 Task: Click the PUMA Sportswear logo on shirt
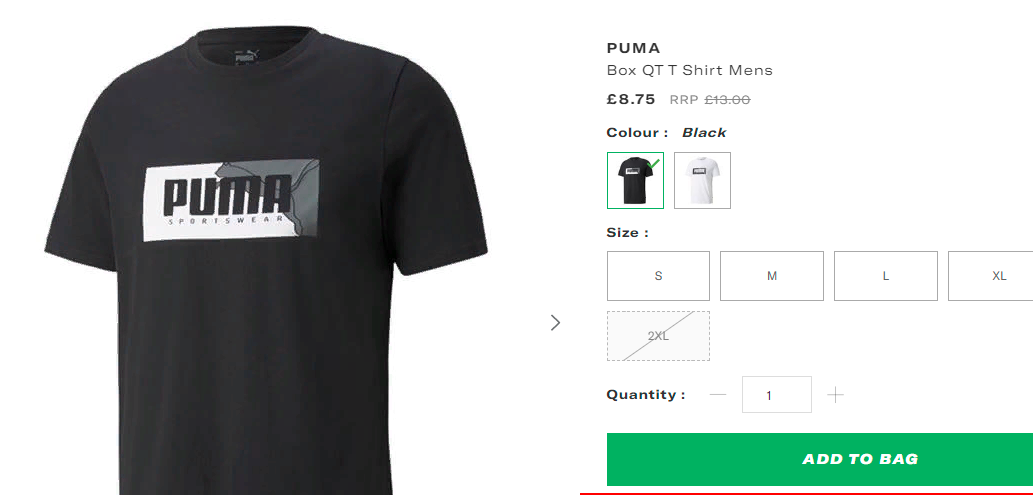[x=231, y=200]
